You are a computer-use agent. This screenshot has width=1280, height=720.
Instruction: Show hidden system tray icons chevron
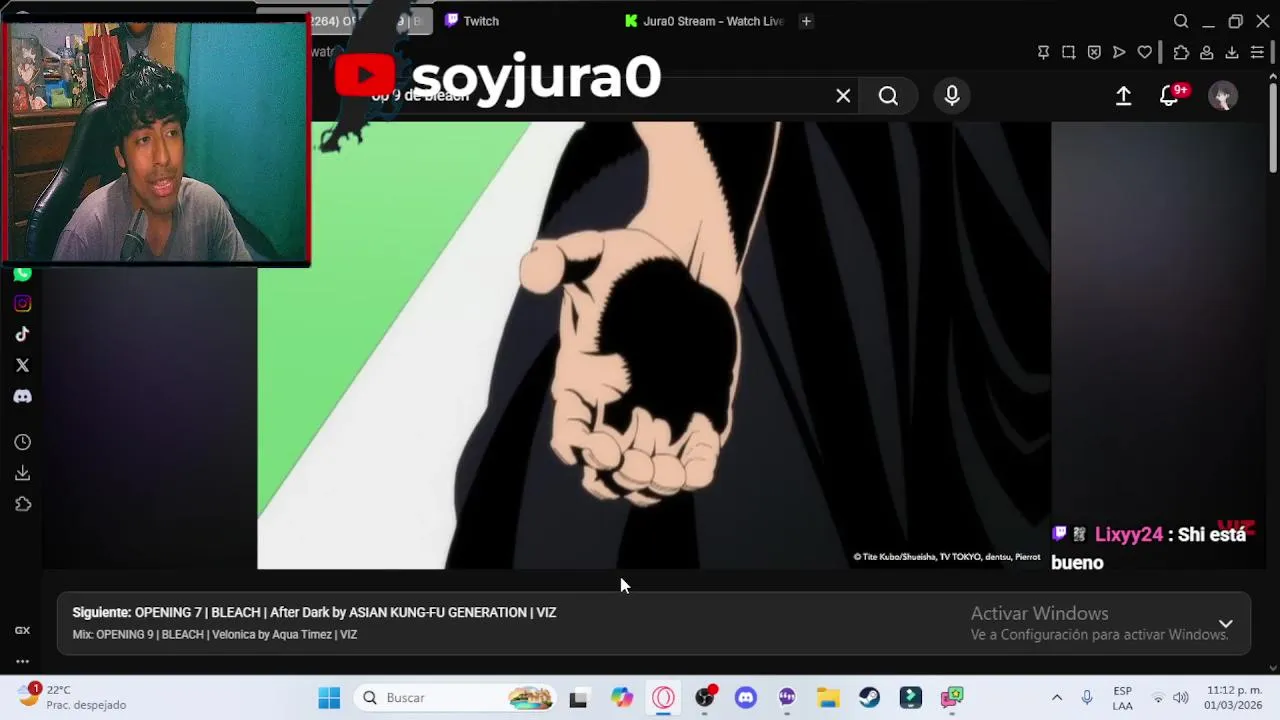tap(1056, 698)
